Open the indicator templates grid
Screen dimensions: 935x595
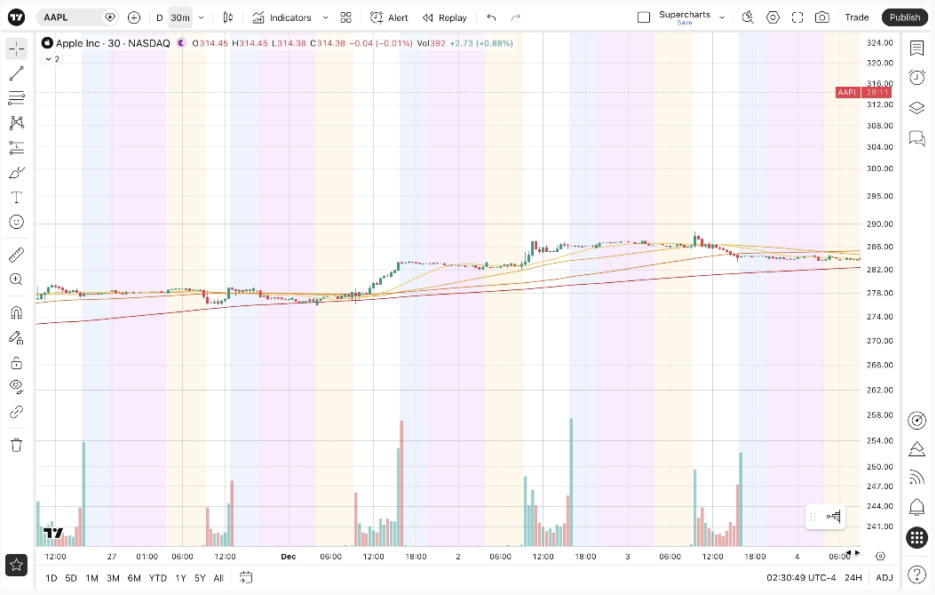(x=346, y=17)
